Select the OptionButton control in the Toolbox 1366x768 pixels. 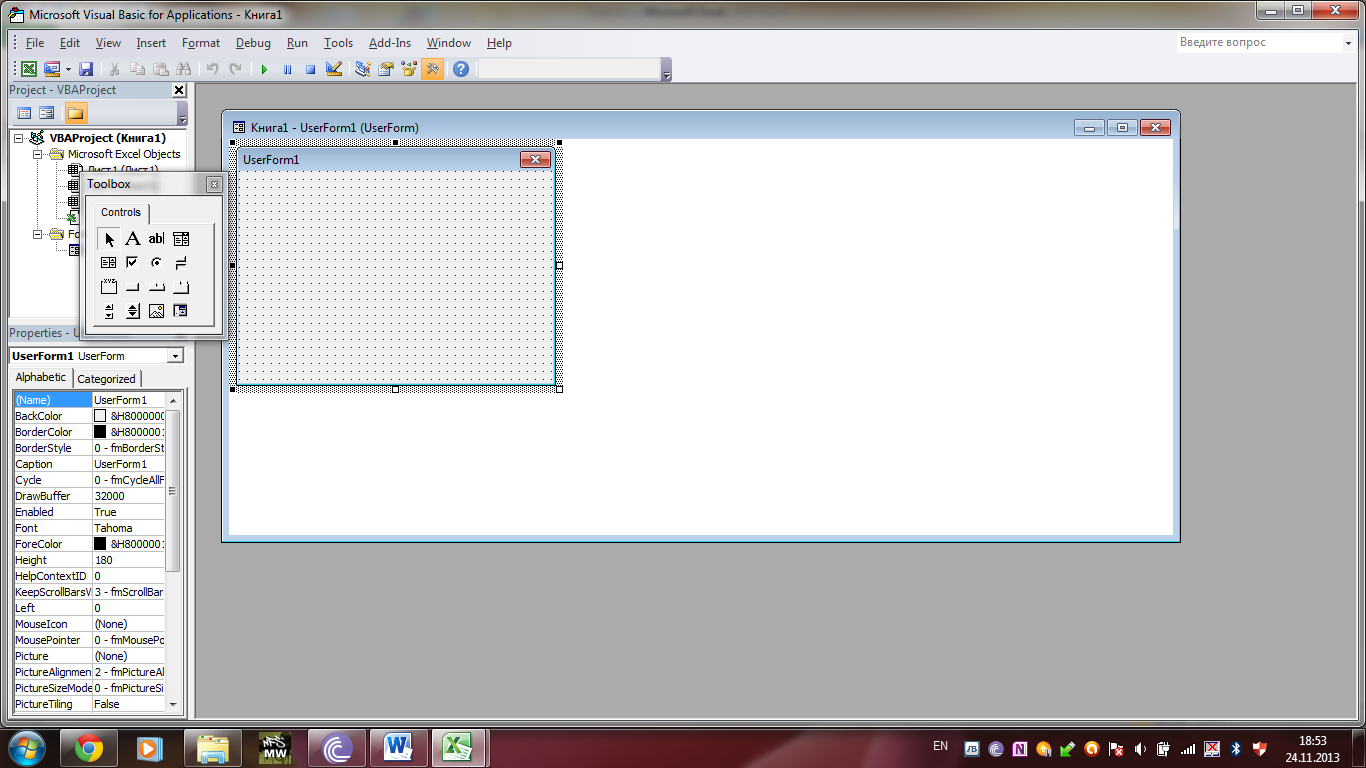click(156, 263)
